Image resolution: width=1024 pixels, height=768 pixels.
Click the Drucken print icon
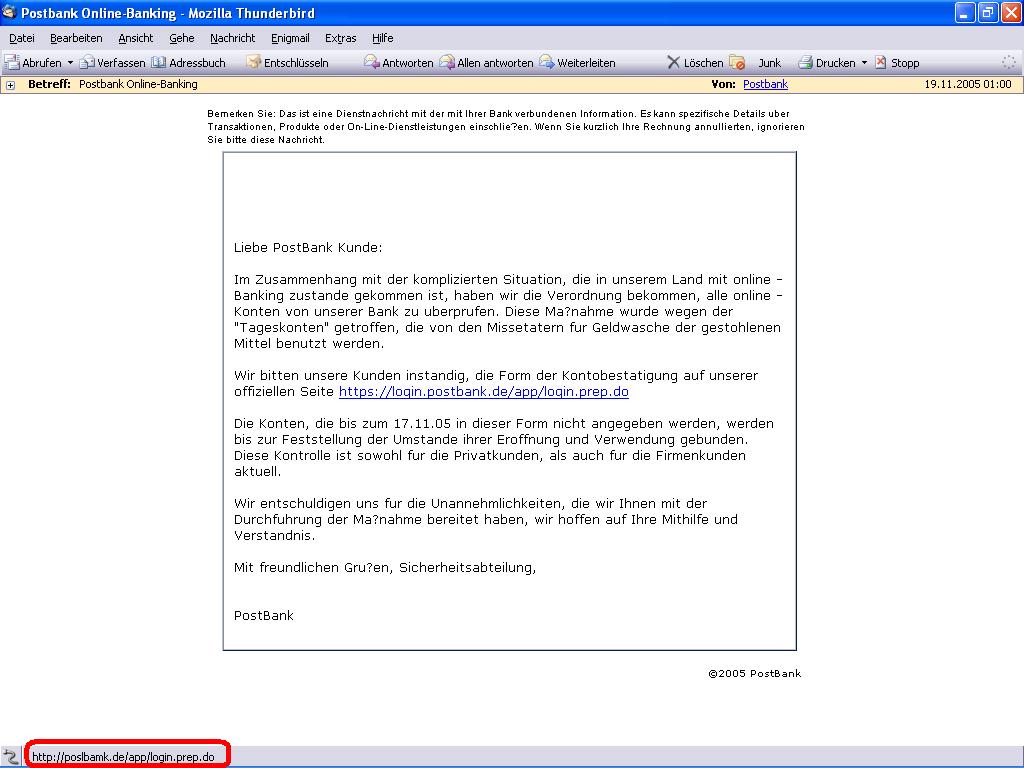805,63
